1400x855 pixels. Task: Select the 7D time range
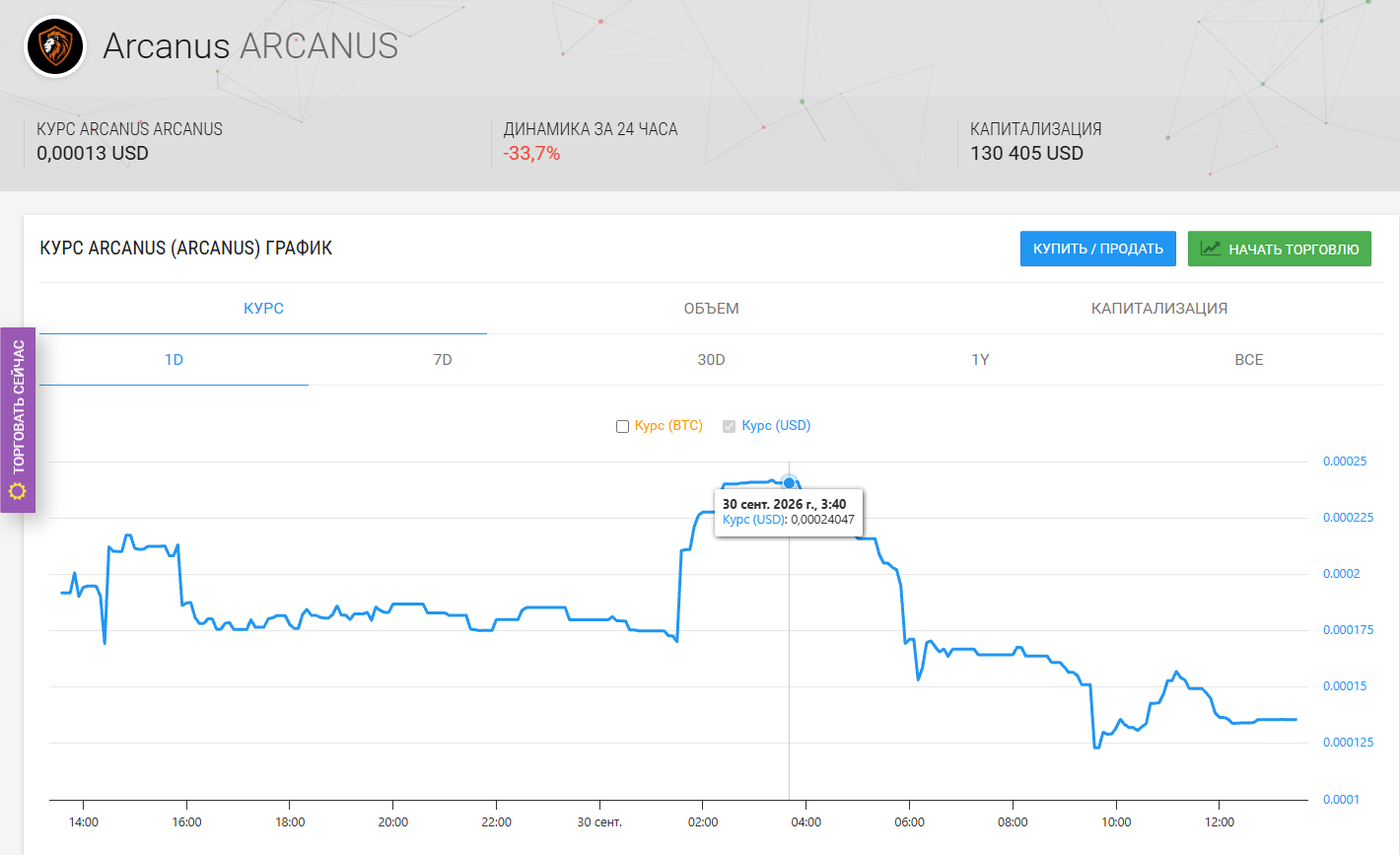(x=443, y=360)
